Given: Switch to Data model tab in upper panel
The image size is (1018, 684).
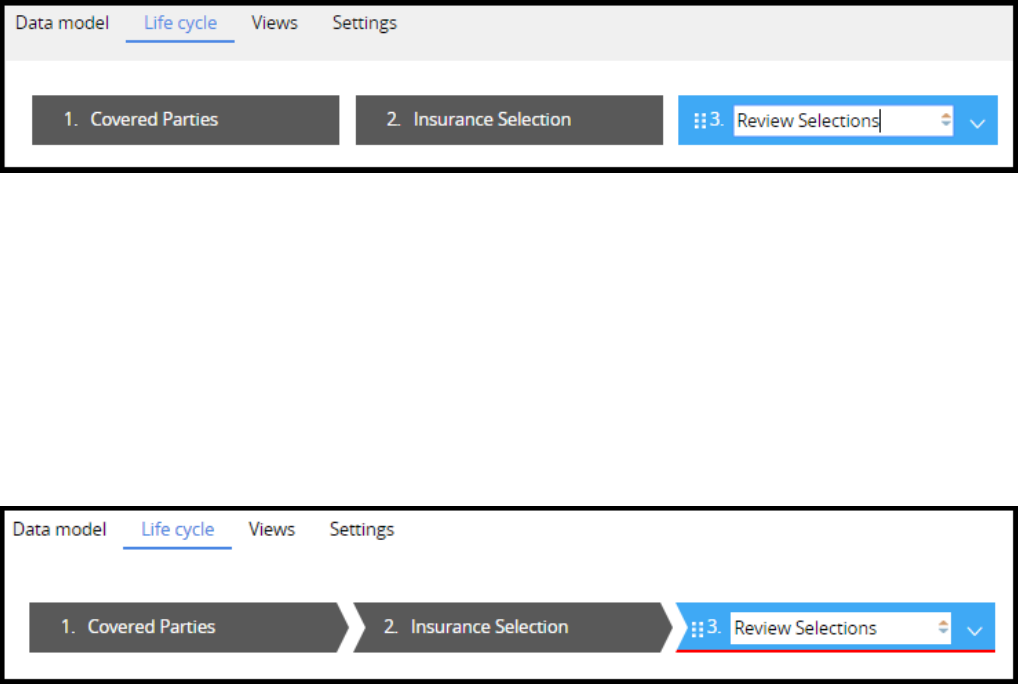Looking at the screenshot, I should (62, 23).
